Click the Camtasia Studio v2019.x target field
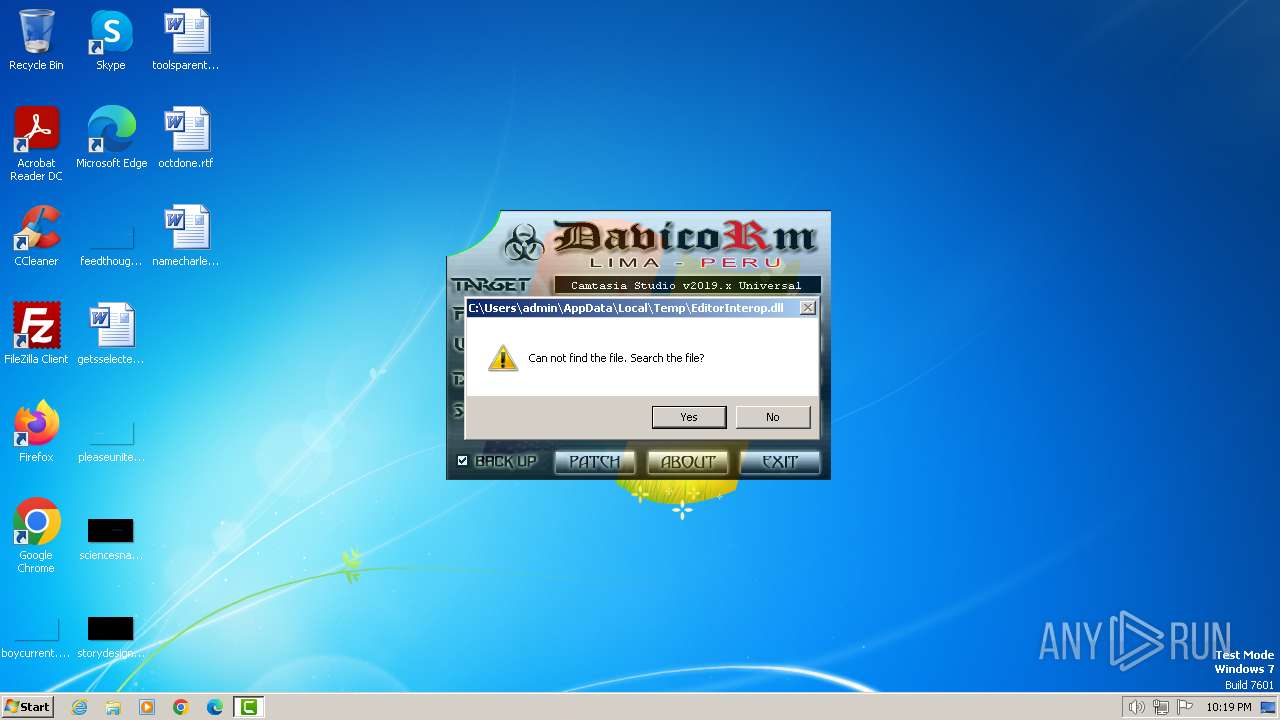This screenshot has height=720, width=1280. (x=686, y=285)
